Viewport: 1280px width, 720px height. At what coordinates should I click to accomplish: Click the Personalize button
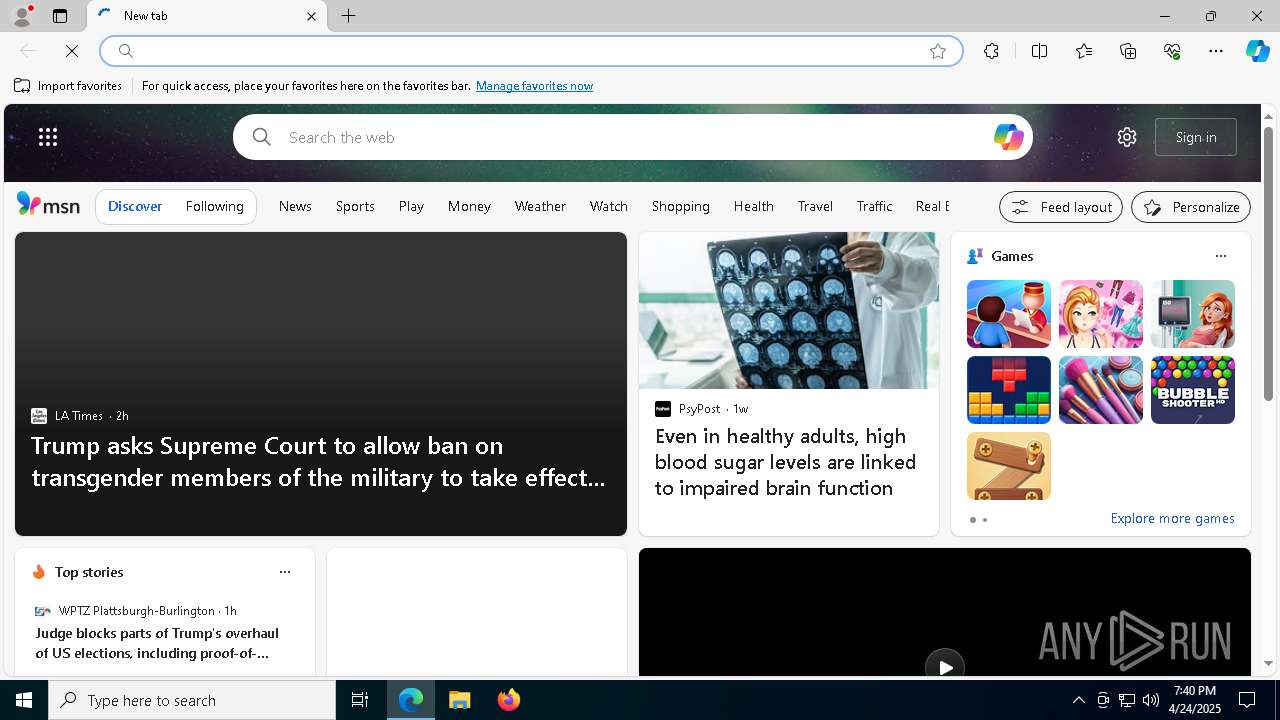1191,207
